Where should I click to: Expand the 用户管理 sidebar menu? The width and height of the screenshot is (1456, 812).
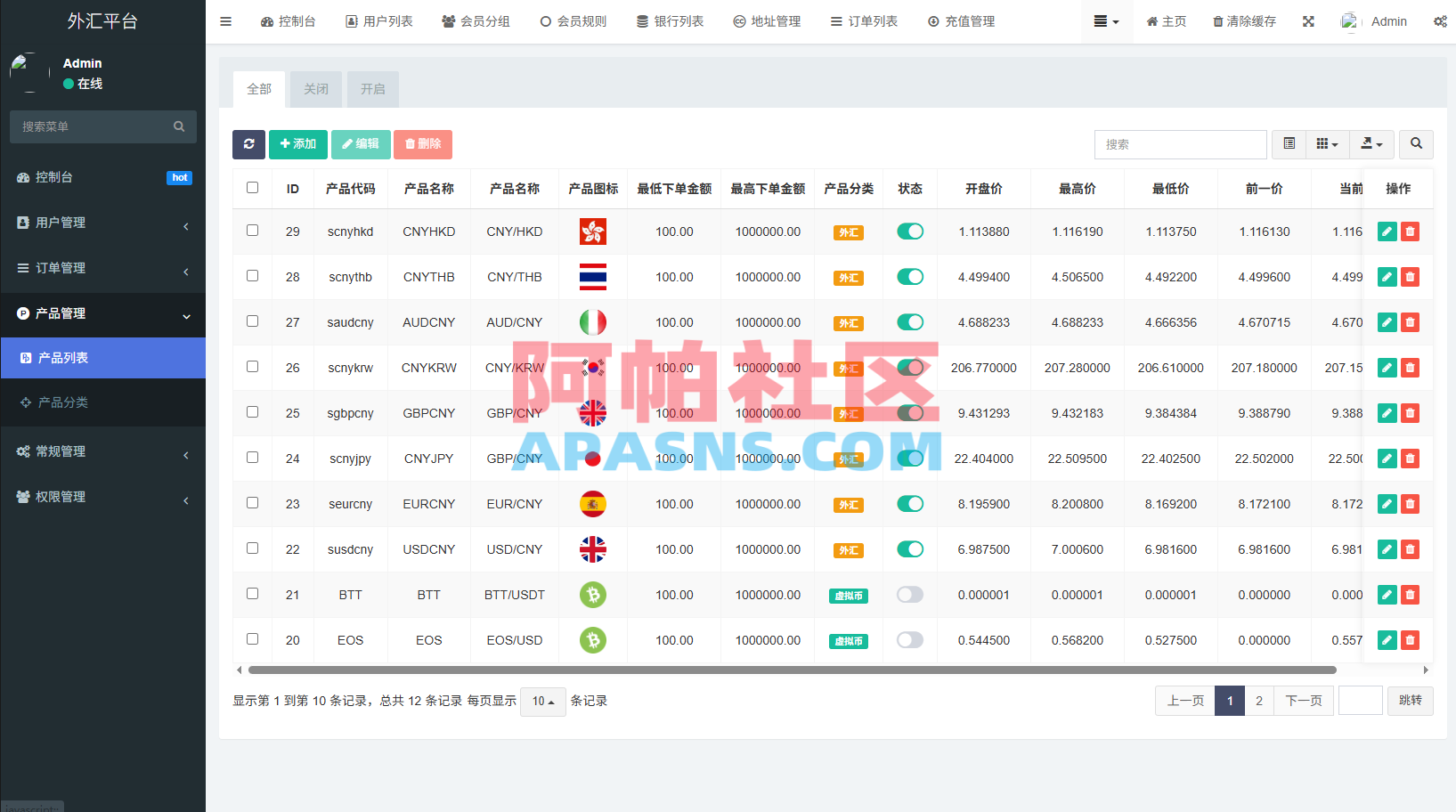point(103,223)
